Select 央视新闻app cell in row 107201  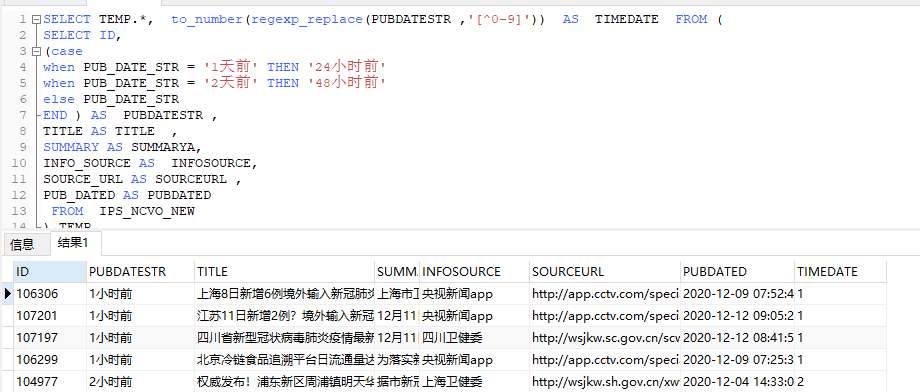tap(474, 316)
